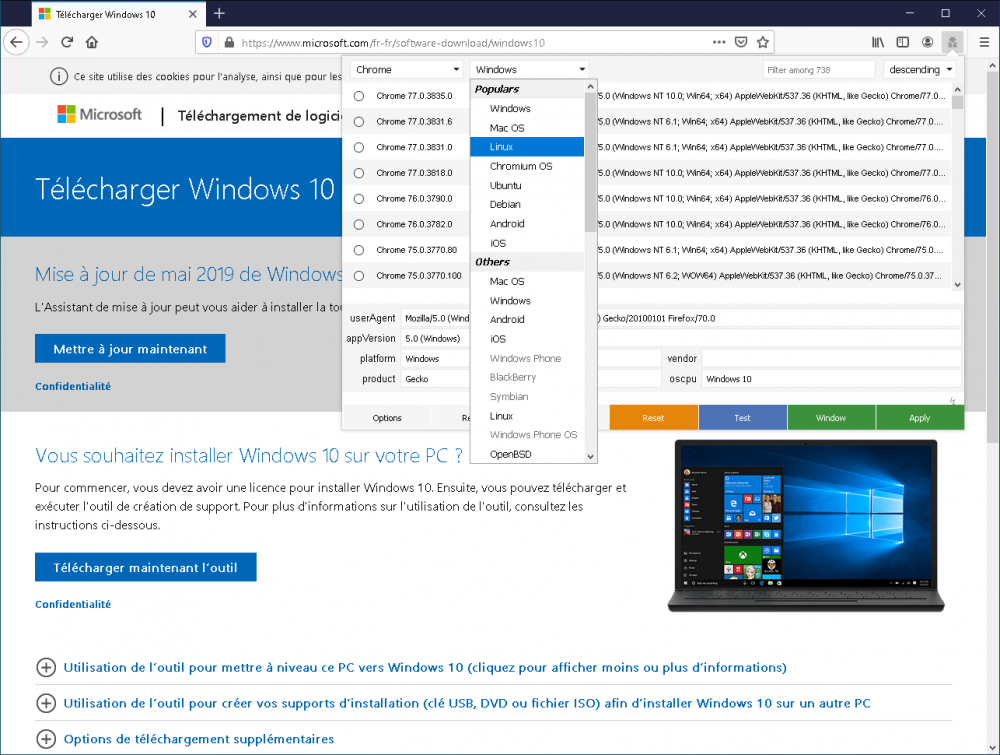
Task: Bookmark this page with the star icon
Action: [763, 43]
